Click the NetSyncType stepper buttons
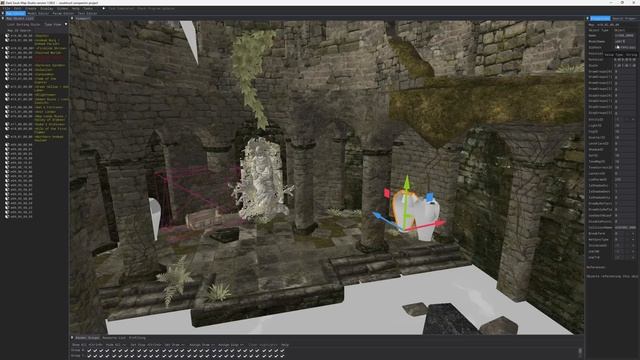 click(631, 240)
